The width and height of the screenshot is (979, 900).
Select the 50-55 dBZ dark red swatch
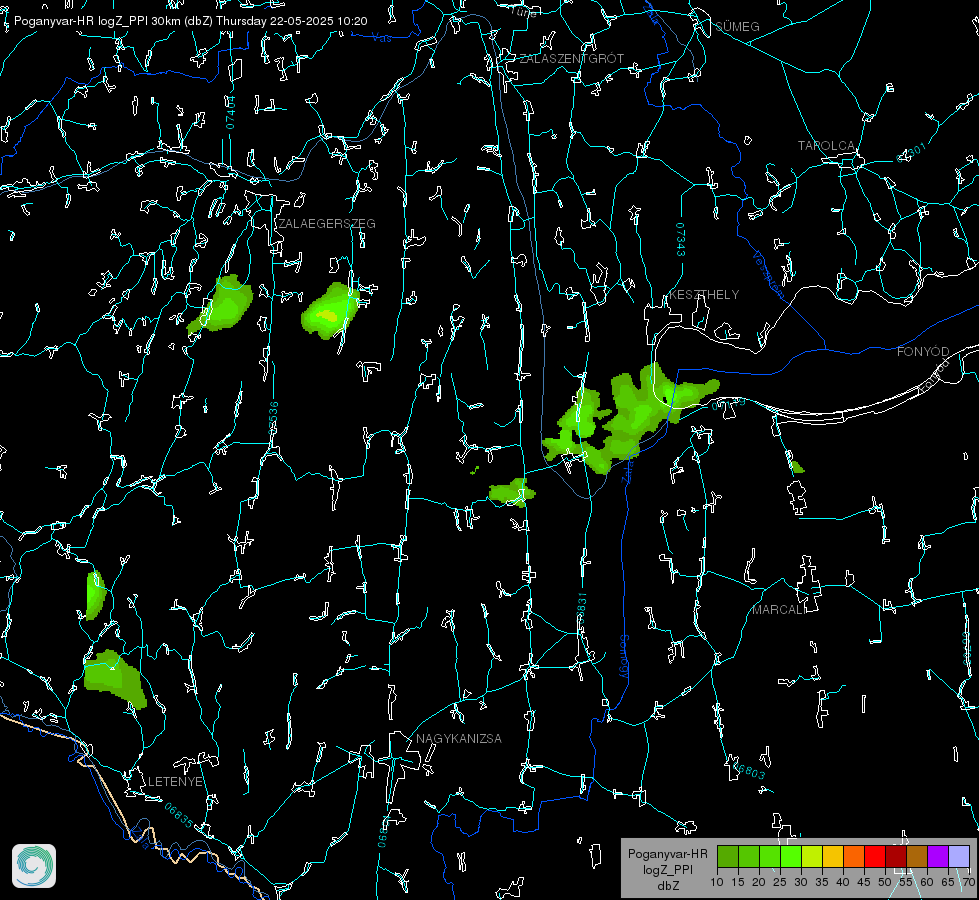[896, 856]
